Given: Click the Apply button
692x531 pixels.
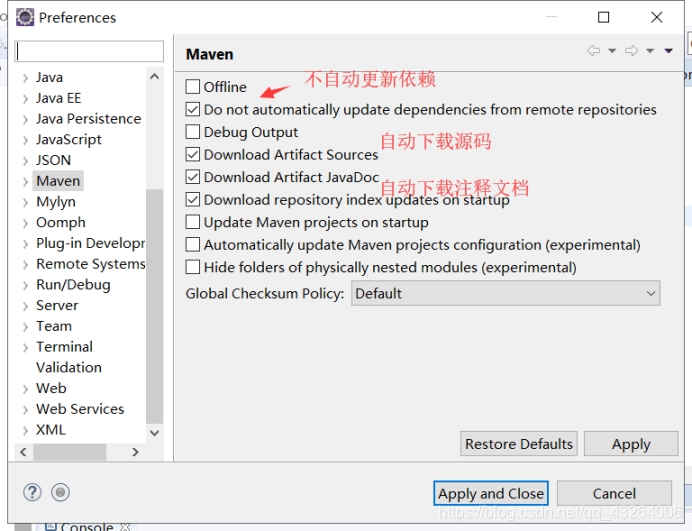Looking at the screenshot, I should tap(631, 444).
